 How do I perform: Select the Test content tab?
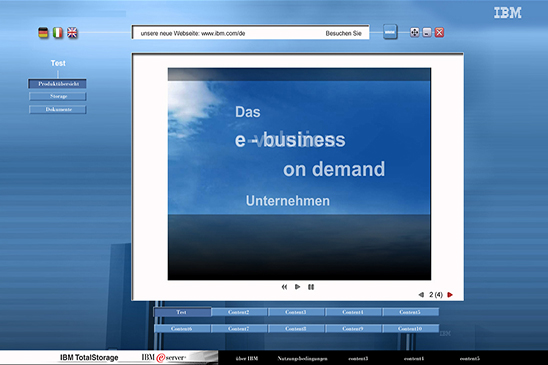tap(182, 312)
